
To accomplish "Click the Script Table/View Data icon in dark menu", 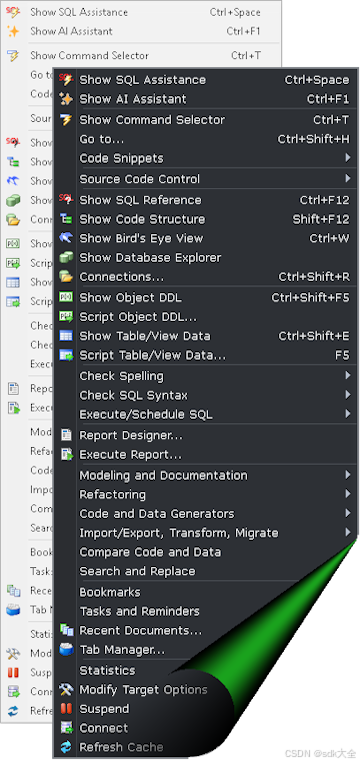I will click(x=66, y=355).
